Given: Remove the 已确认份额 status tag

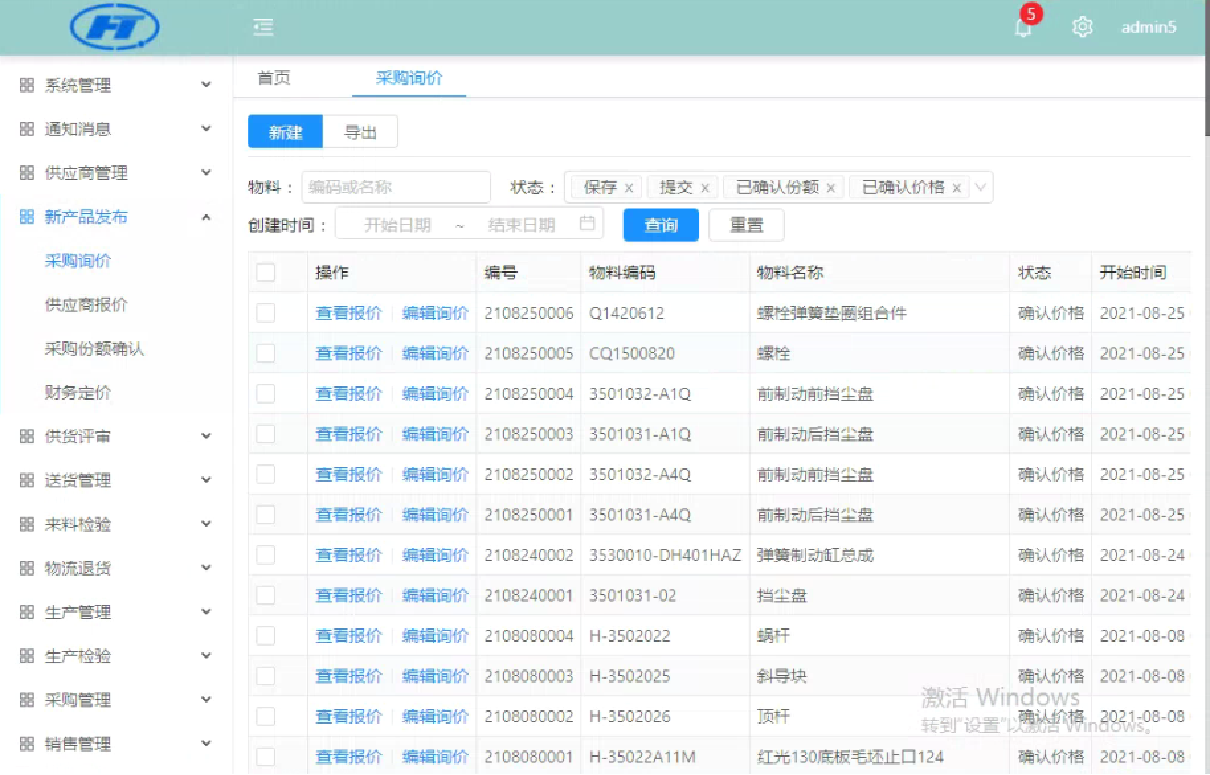Looking at the screenshot, I should pos(831,188).
